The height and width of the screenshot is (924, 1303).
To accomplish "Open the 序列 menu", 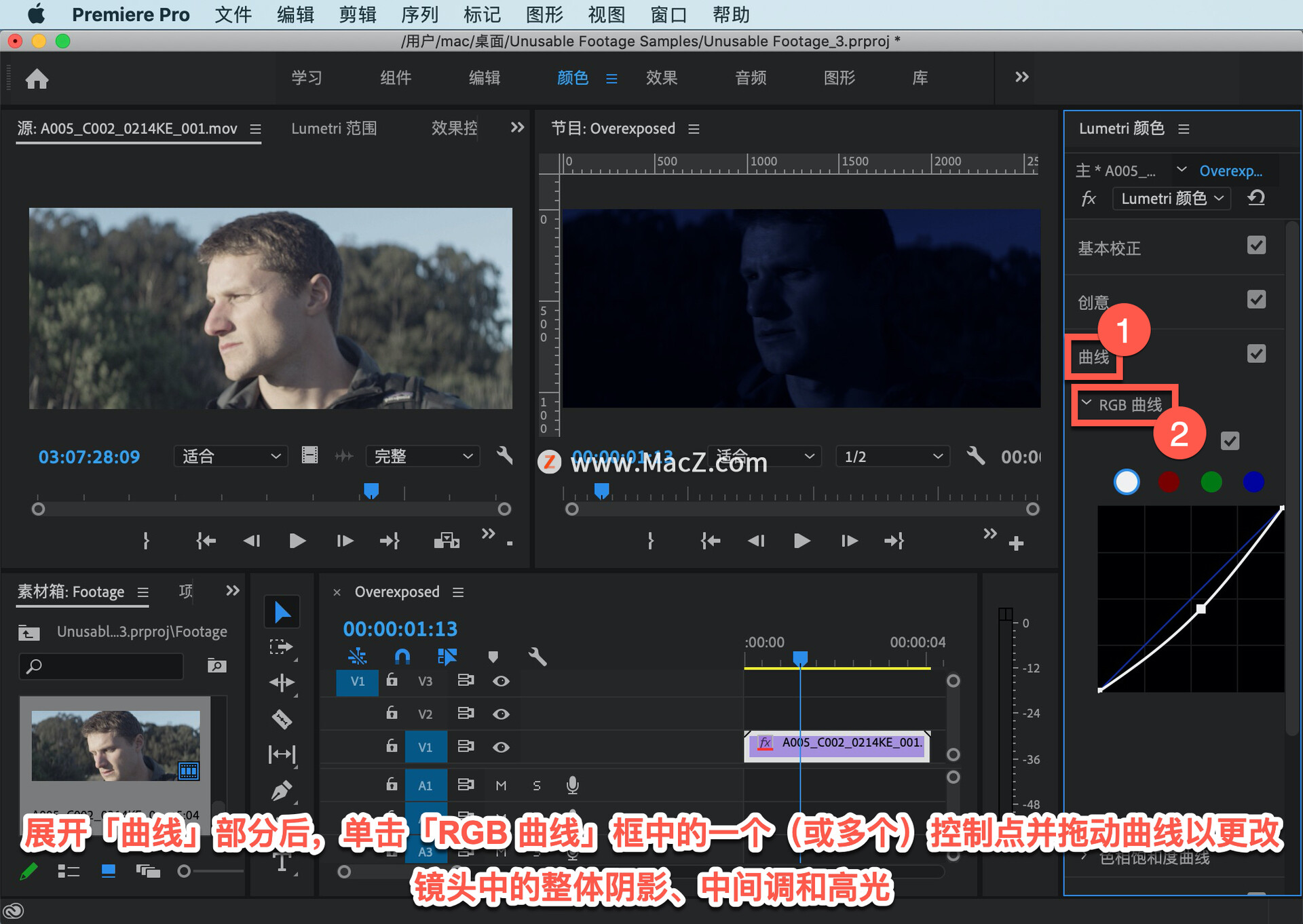I will click(x=419, y=14).
